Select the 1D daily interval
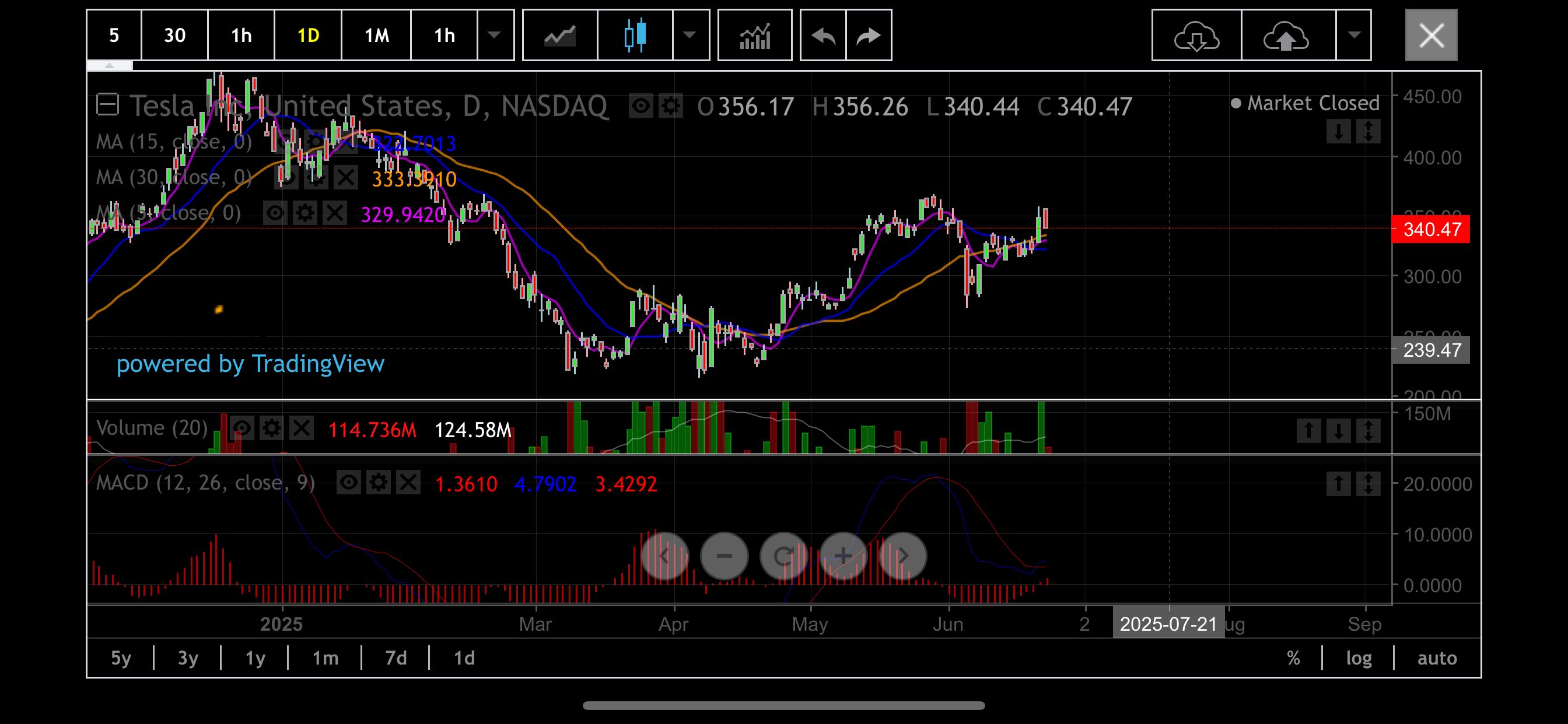The image size is (1568, 724). [x=309, y=36]
